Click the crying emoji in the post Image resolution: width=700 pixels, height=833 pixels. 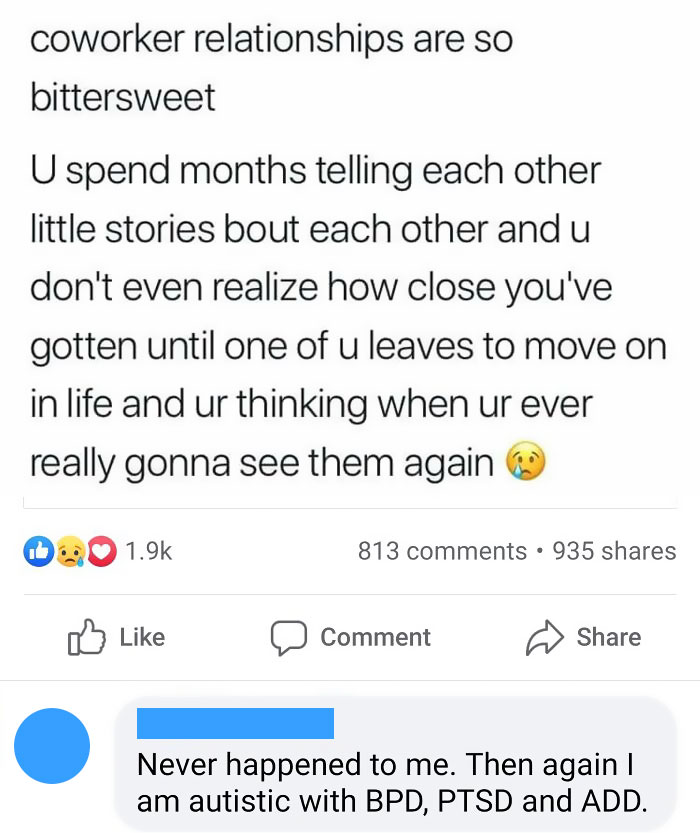pyautogui.click(x=525, y=461)
